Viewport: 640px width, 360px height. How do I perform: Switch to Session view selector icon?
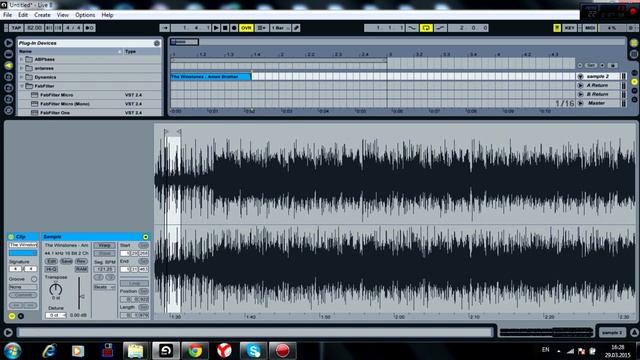pyautogui.click(x=634, y=54)
